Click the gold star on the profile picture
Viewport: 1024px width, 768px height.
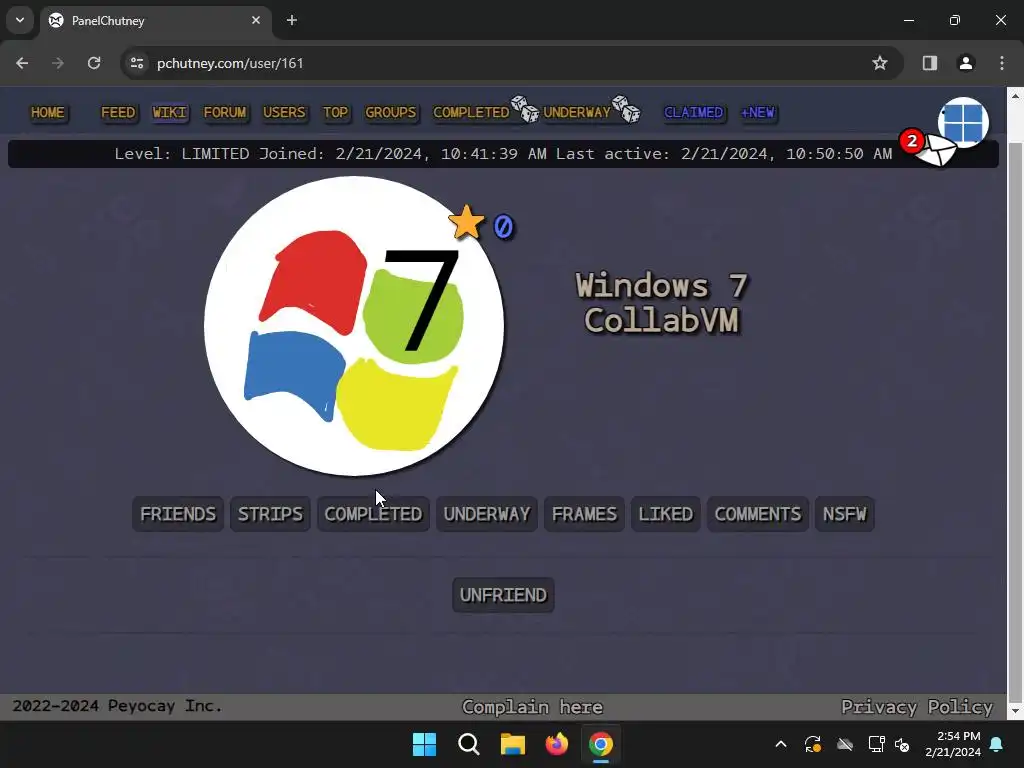(466, 222)
